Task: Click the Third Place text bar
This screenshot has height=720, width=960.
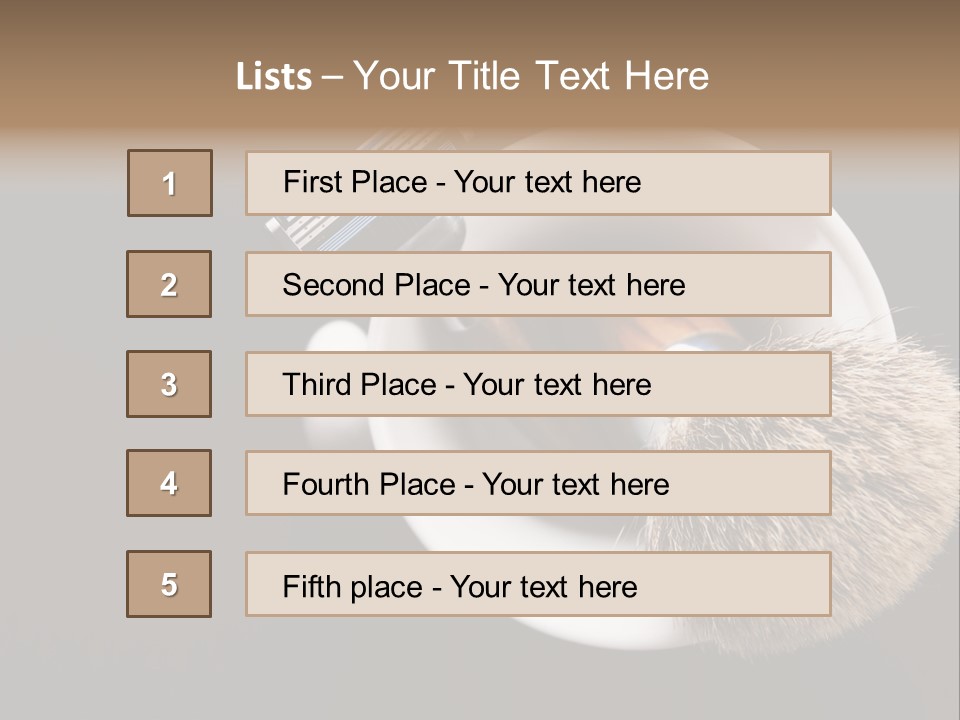Action: [538, 384]
